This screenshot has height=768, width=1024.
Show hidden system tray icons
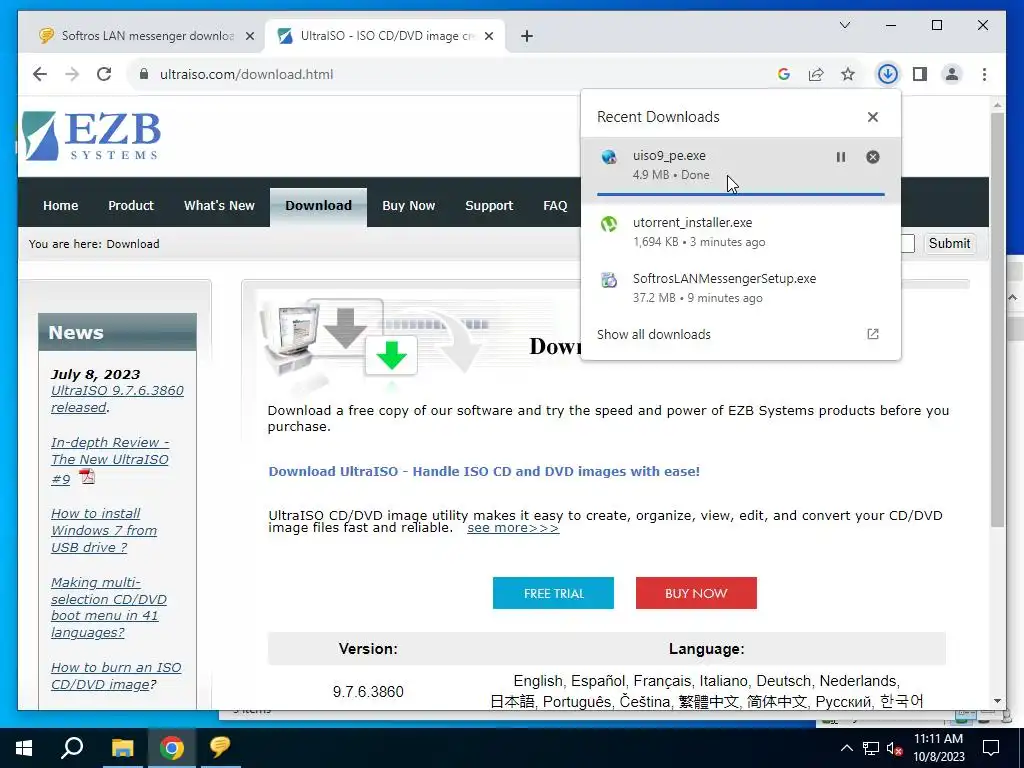(846, 748)
